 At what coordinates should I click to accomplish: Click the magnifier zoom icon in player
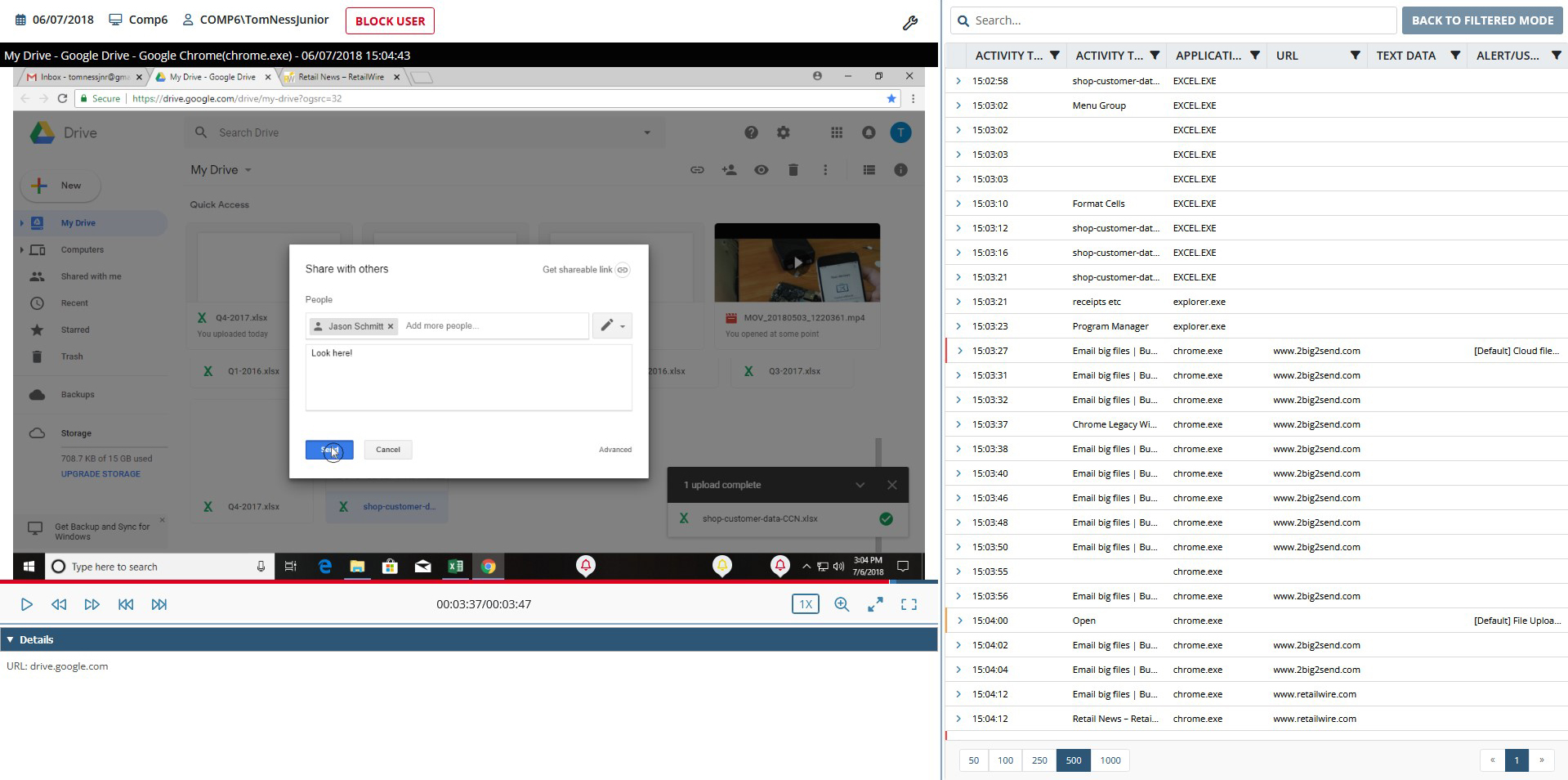click(841, 604)
